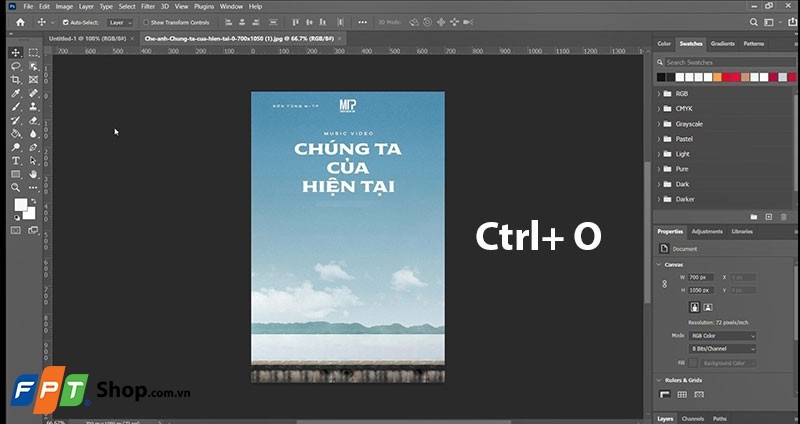
Task: Switch to the Untitled-1 document tab
Action: (87, 39)
